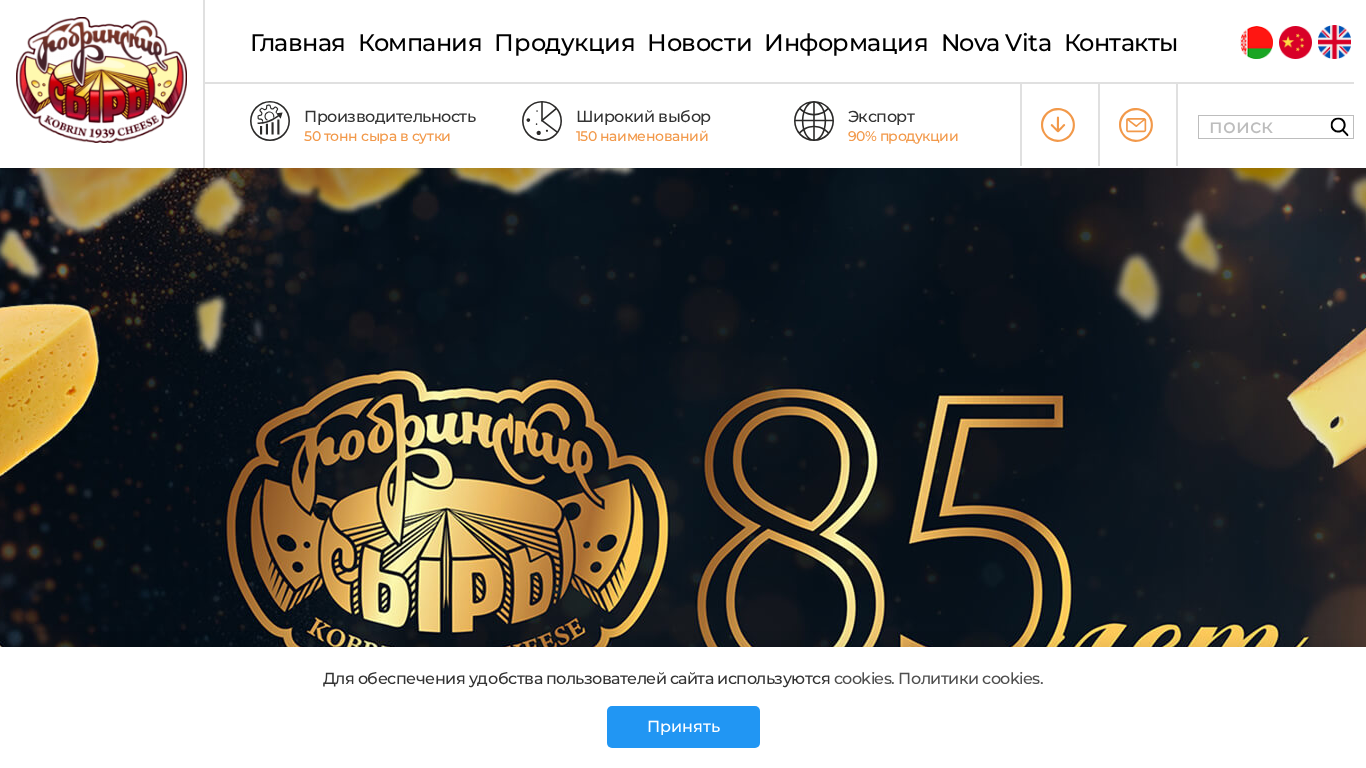Open the orange envelope mail icon
Screen dimensions: 1366x768
click(x=1136, y=125)
